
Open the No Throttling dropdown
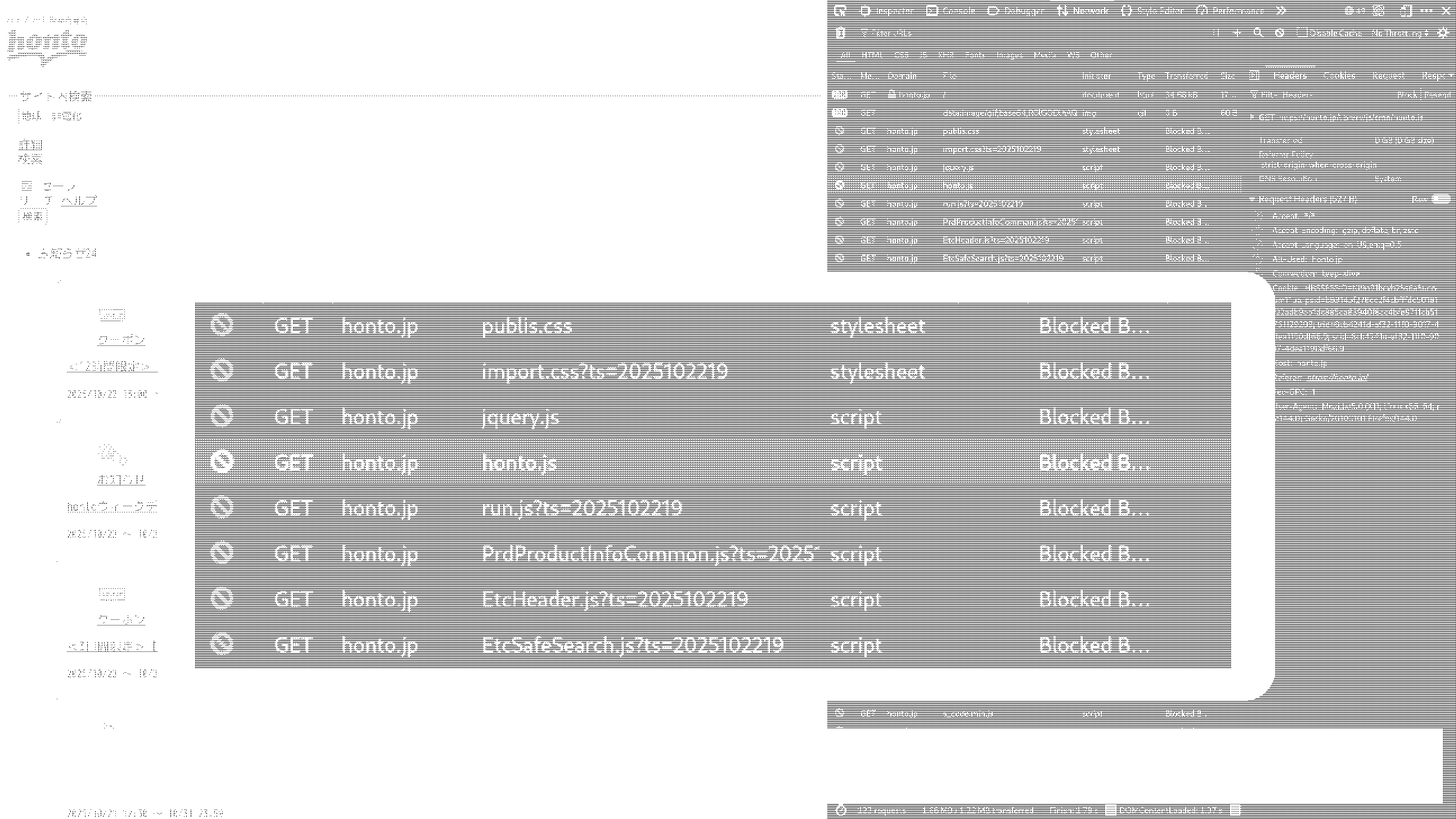click(1400, 33)
